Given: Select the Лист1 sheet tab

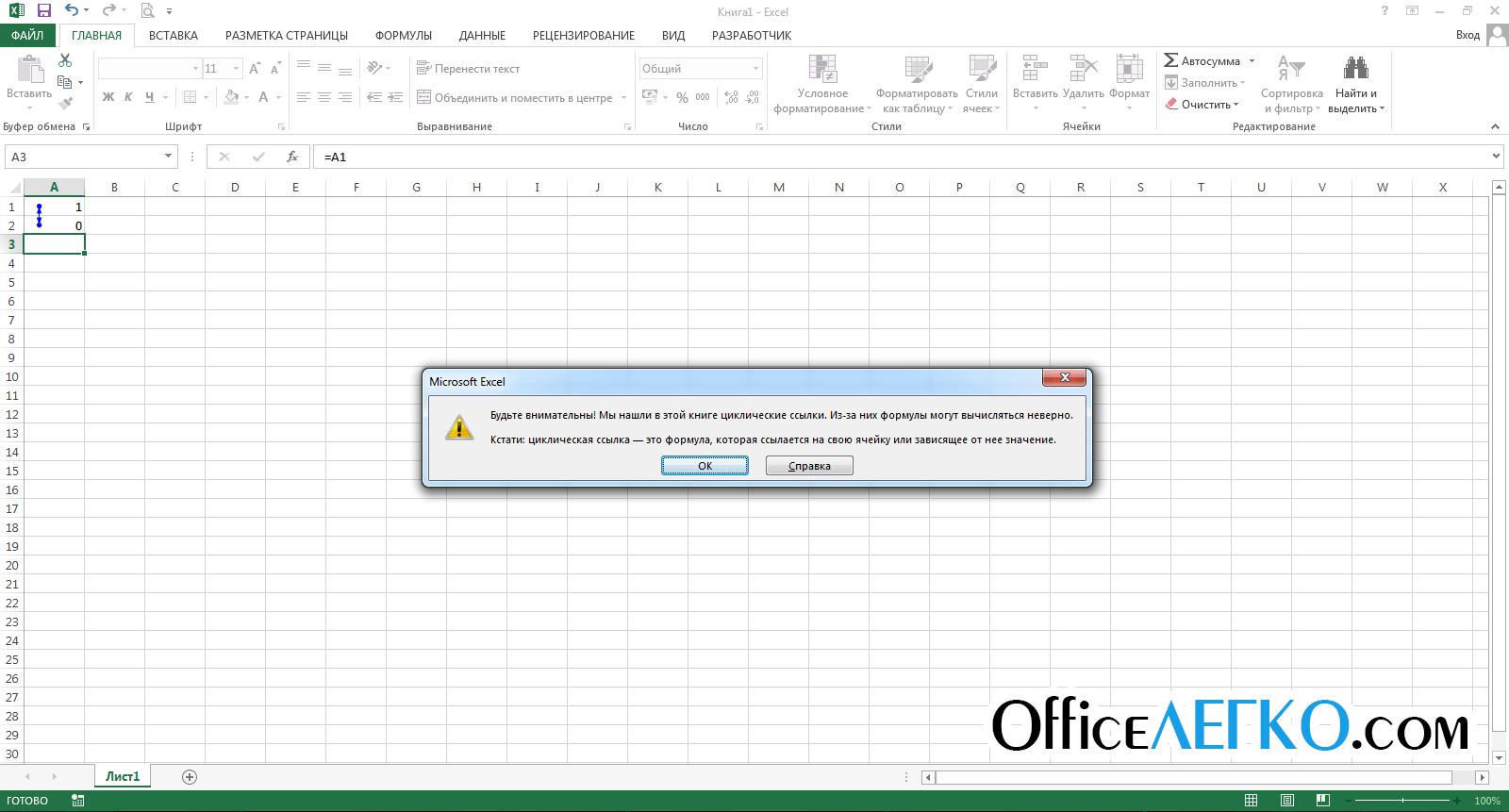Looking at the screenshot, I should point(122,776).
